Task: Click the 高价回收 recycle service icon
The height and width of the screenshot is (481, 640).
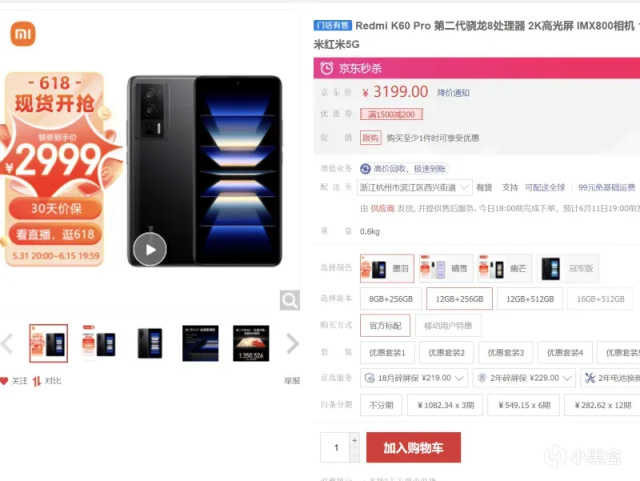Action: 365,169
